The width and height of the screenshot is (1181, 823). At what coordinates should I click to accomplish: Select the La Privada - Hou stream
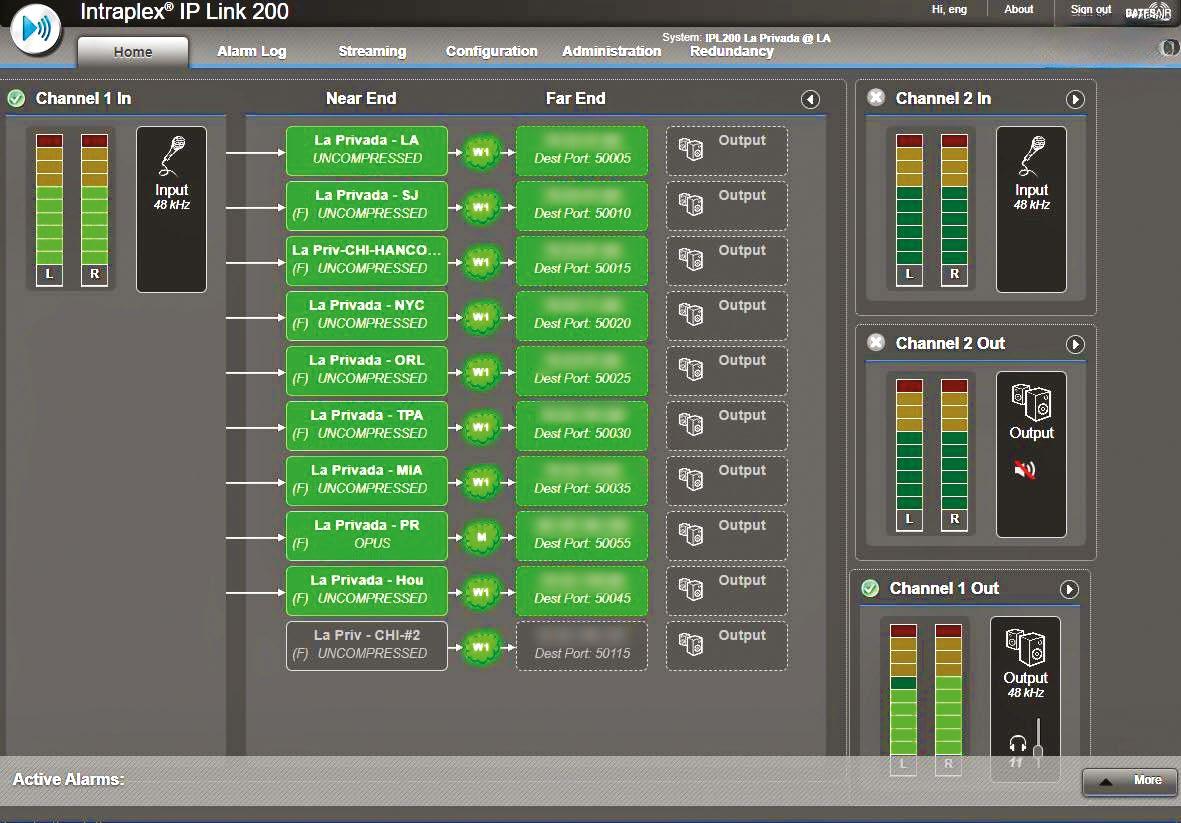pyautogui.click(x=367, y=590)
